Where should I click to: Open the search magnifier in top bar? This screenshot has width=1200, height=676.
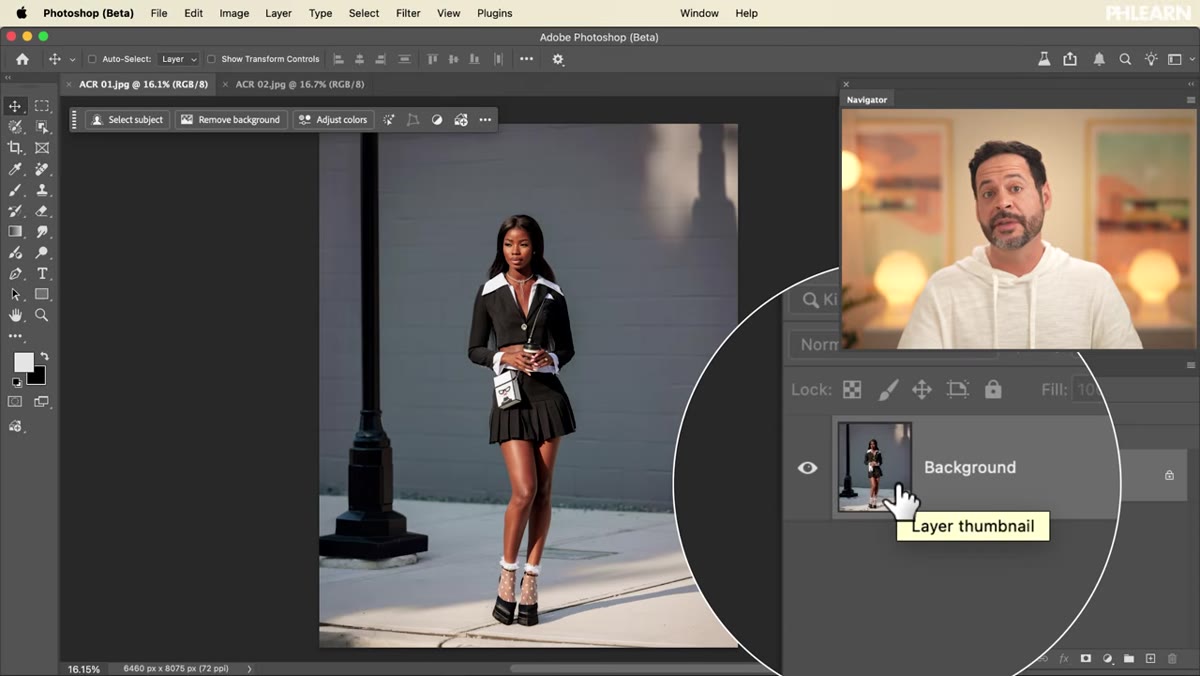coord(1125,59)
